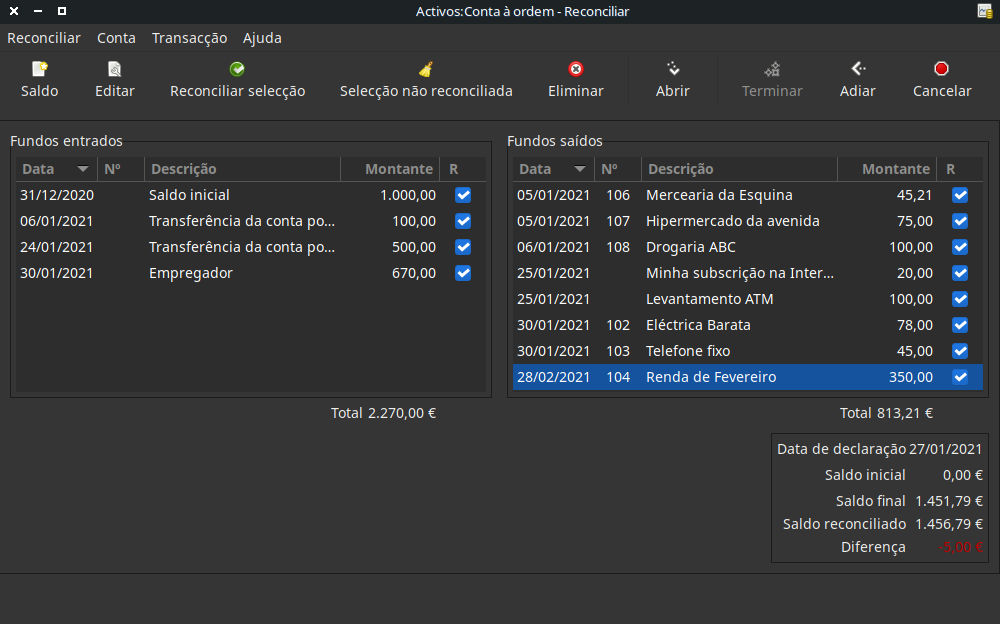The height and width of the screenshot is (624, 1000).
Task: Click Selecção não reconciliada broom icon
Action: tap(426, 70)
